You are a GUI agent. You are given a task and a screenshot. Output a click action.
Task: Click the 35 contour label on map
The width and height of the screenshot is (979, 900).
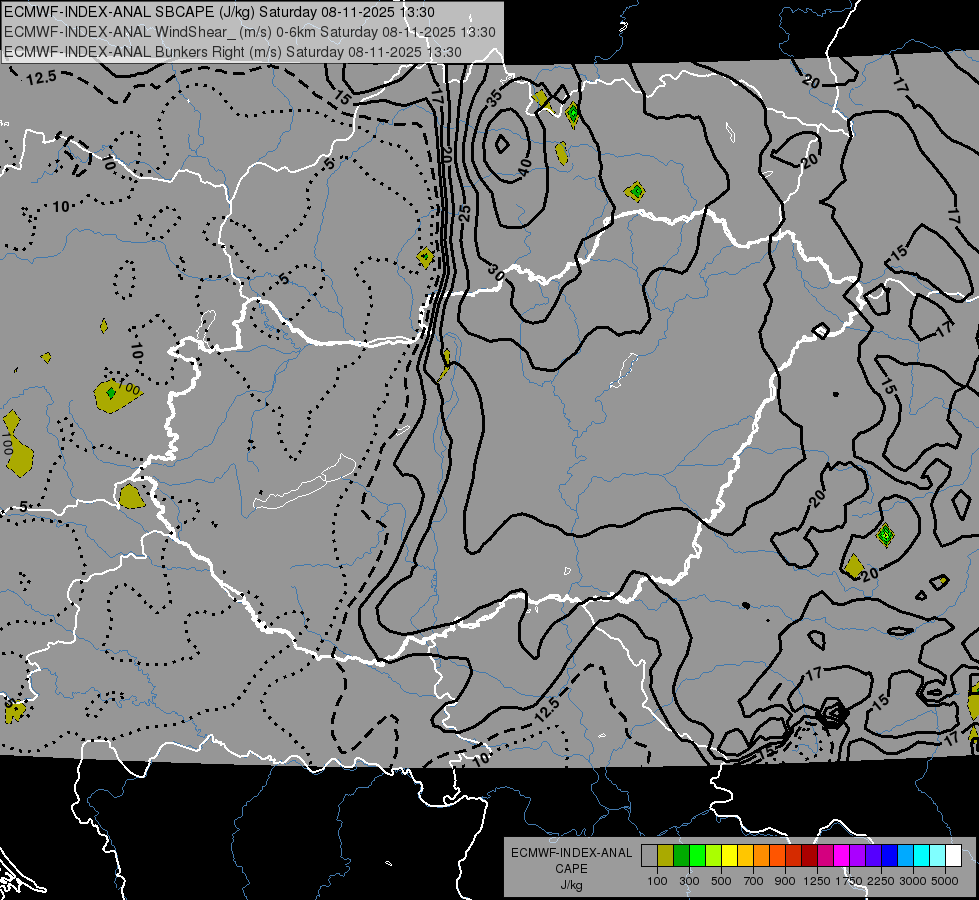[494, 97]
